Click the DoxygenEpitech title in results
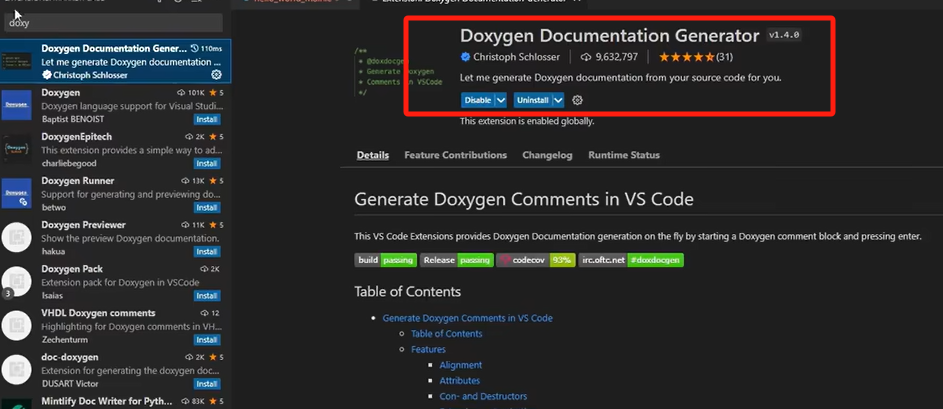Image resolution: width=943 pixels, height=409 pixels. 76,137
